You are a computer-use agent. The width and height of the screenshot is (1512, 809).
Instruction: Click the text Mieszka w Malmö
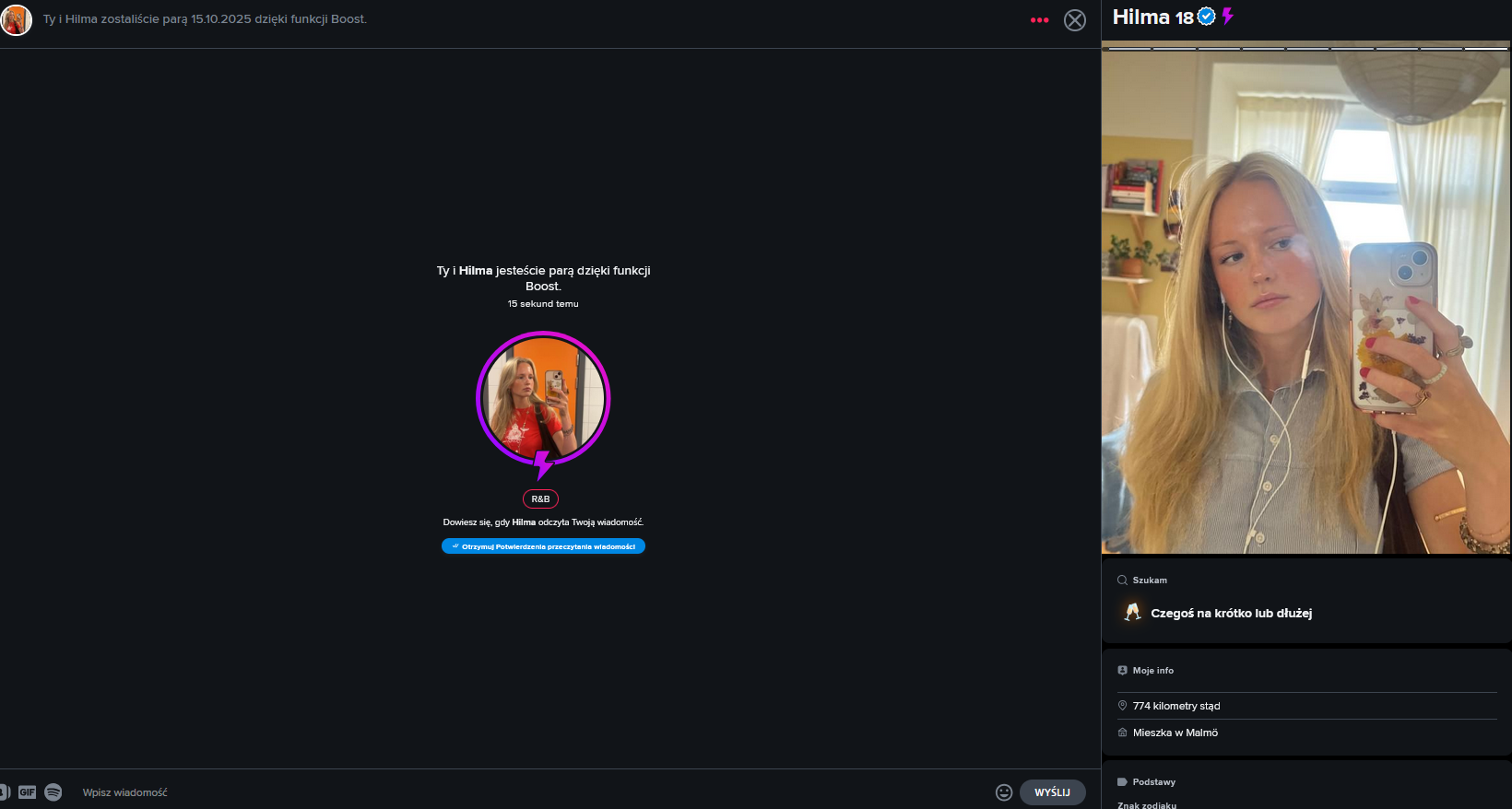point(1175,733)
